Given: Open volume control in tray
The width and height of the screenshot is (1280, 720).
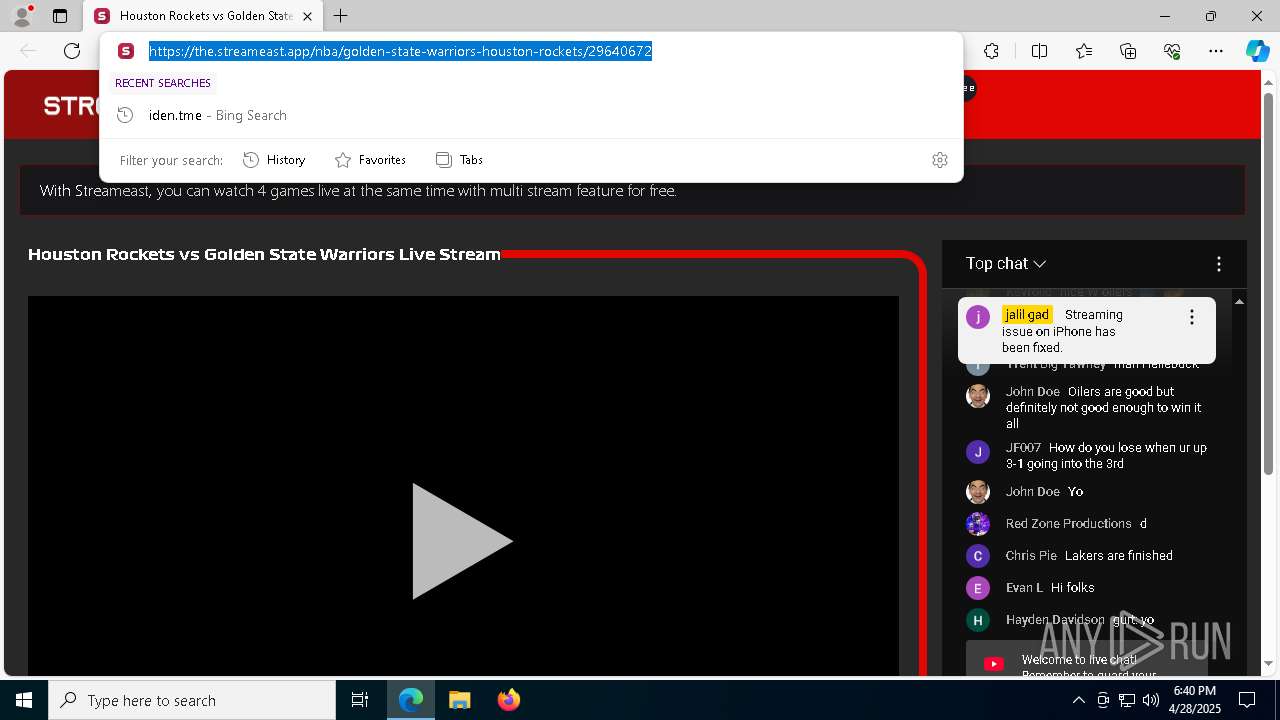Looking at the screenshot, I should pyautogui.click(x=1150, y=700).
